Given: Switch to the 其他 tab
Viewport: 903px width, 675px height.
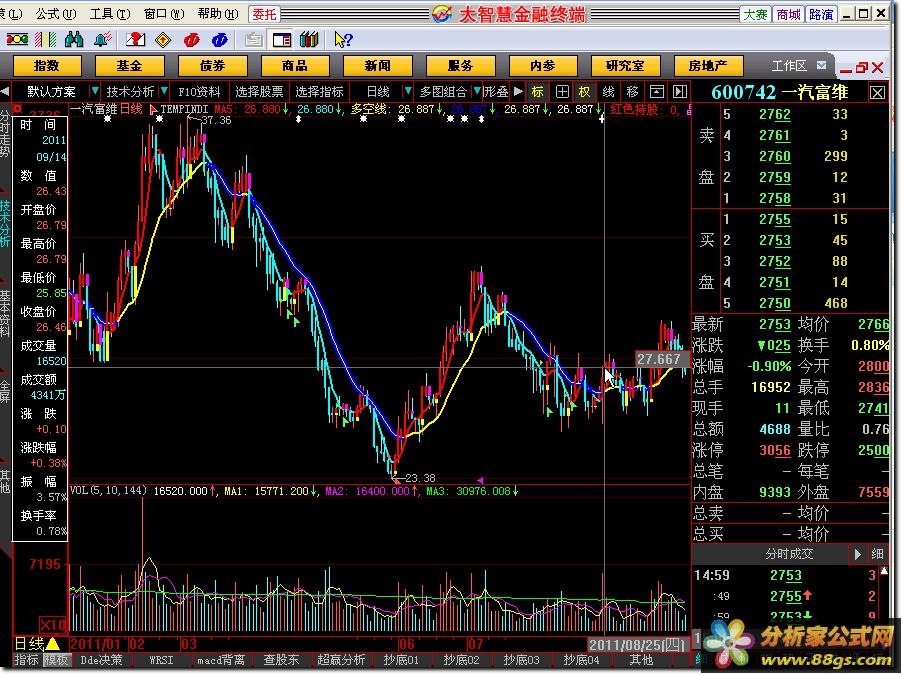Looking at the screenshot, I should 641,660.
